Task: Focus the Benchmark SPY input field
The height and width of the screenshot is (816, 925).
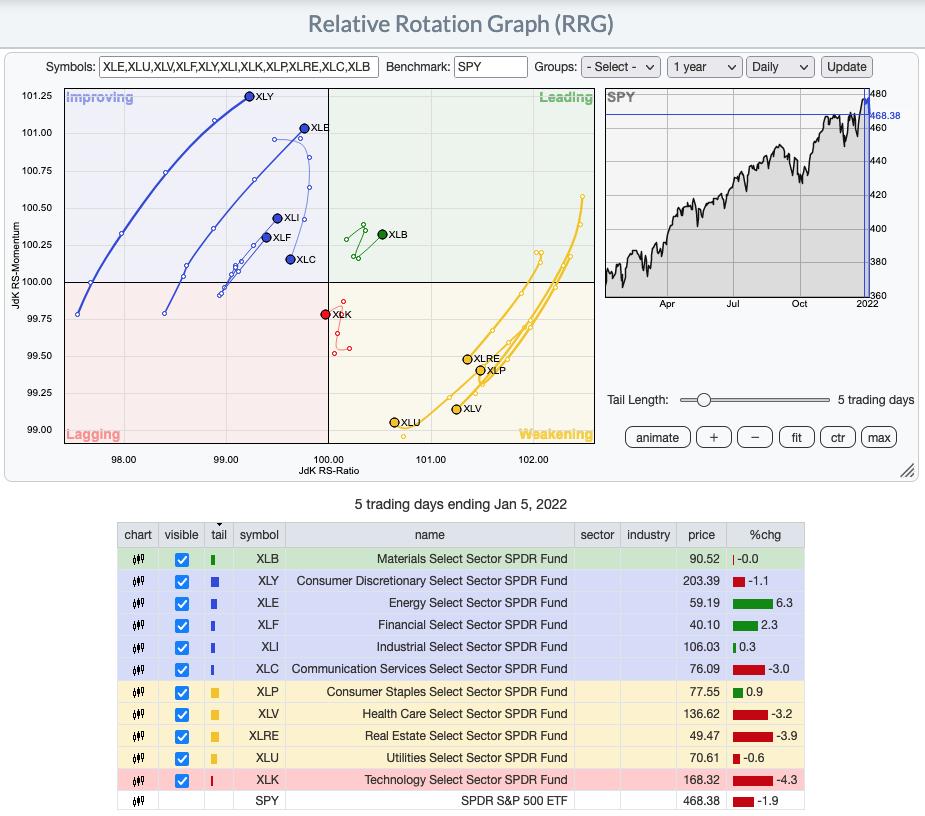Action: click(490, 67)
